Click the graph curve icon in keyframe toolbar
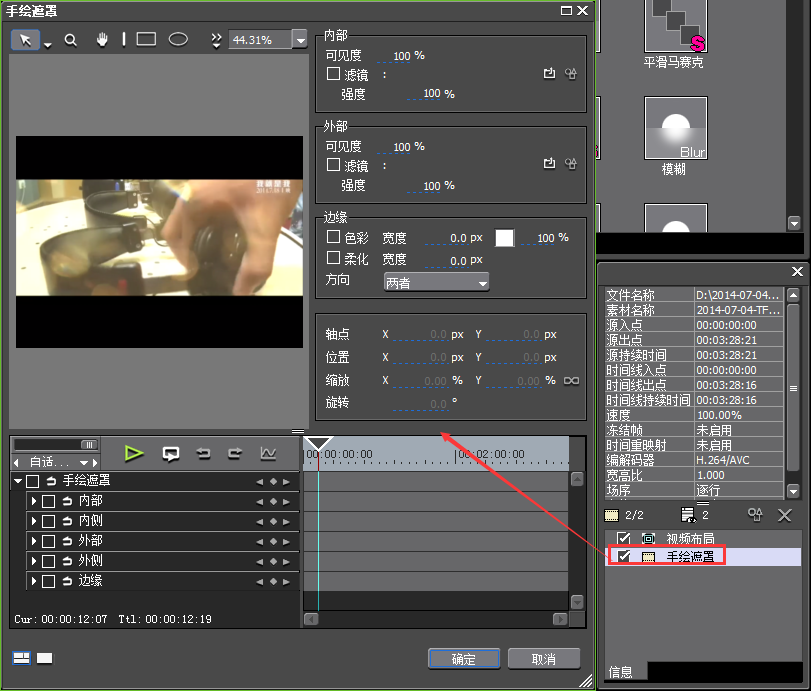Screen dimensions: 811x691 [268, 453]
